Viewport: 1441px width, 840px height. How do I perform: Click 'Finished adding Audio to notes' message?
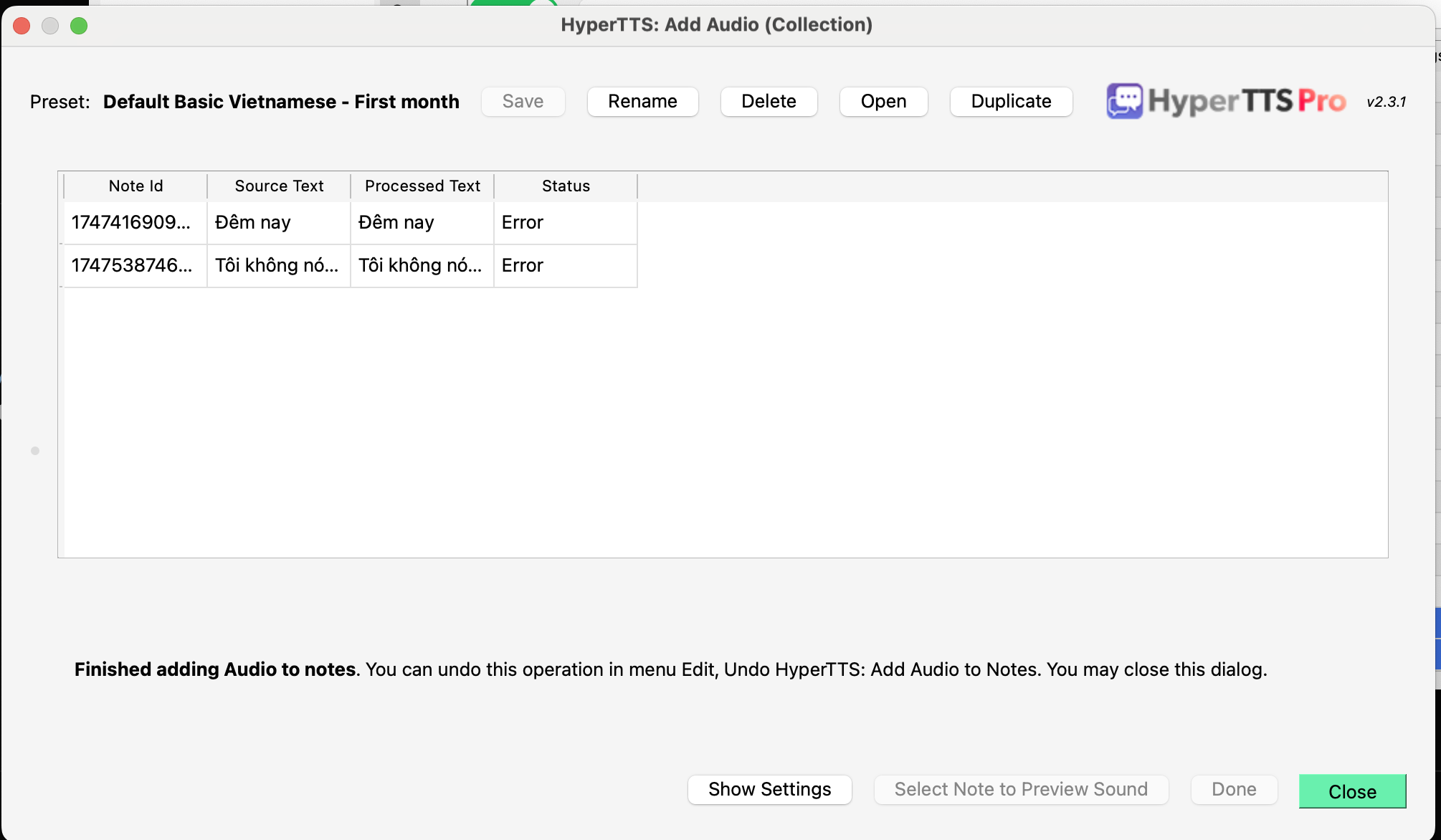coord(215,669)
